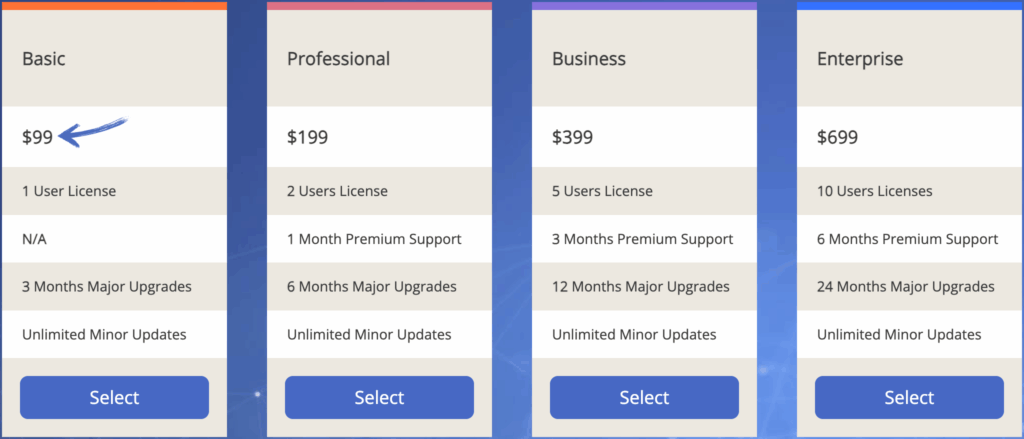Click the $99 price
This screenshot has width=1024, height=439.
pos(37,138)
